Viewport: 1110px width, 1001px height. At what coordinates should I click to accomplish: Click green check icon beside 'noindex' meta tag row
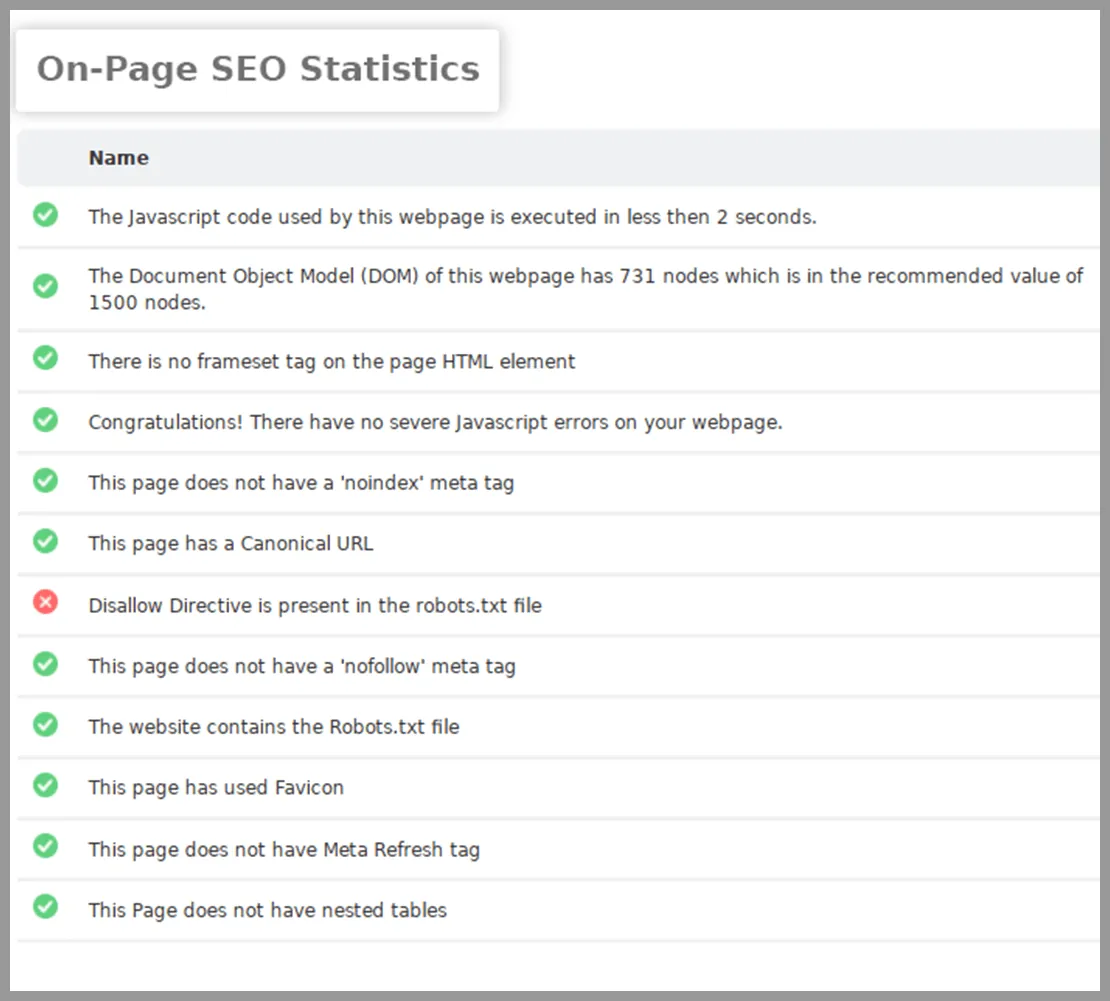45,481
